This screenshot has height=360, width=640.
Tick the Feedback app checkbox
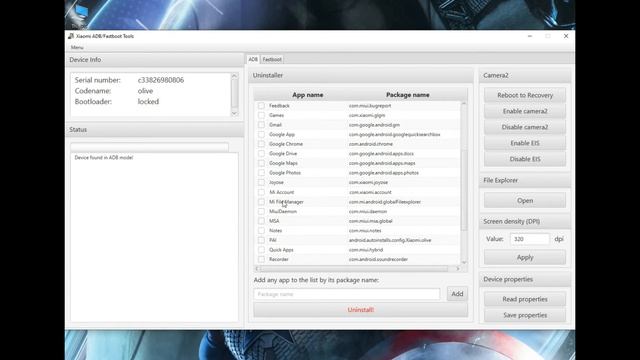click(261, 106)
